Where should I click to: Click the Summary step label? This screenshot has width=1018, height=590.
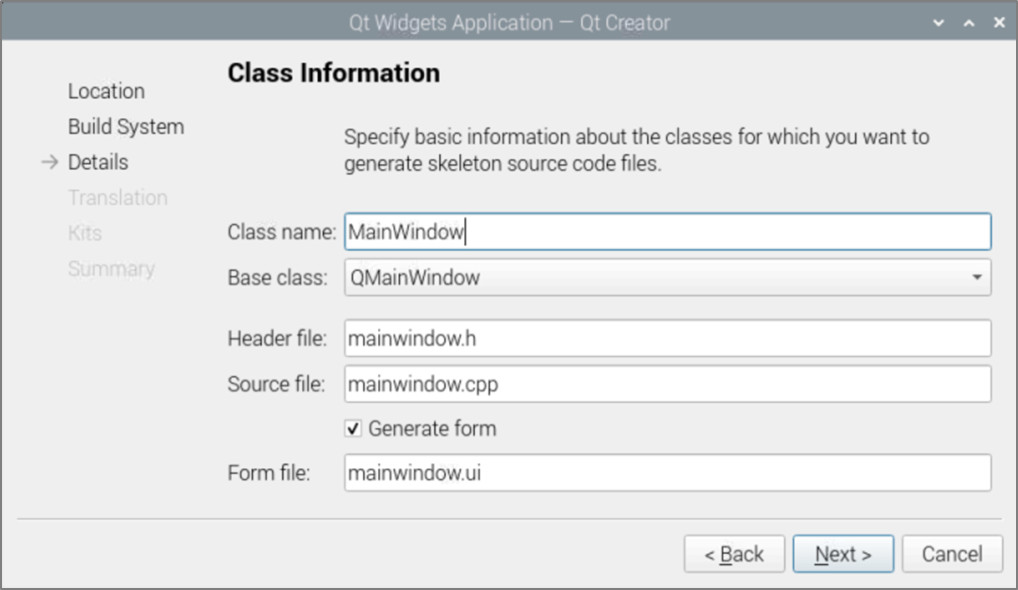click(x=111, y=269)
